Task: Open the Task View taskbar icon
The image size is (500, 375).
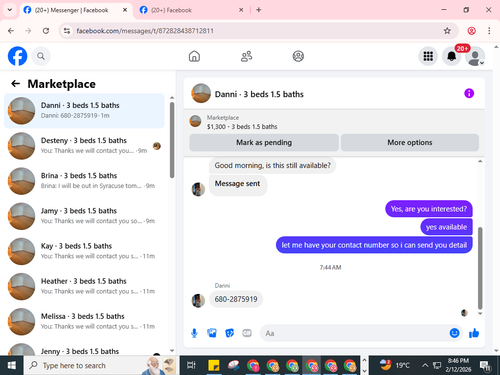Action: 191,365
